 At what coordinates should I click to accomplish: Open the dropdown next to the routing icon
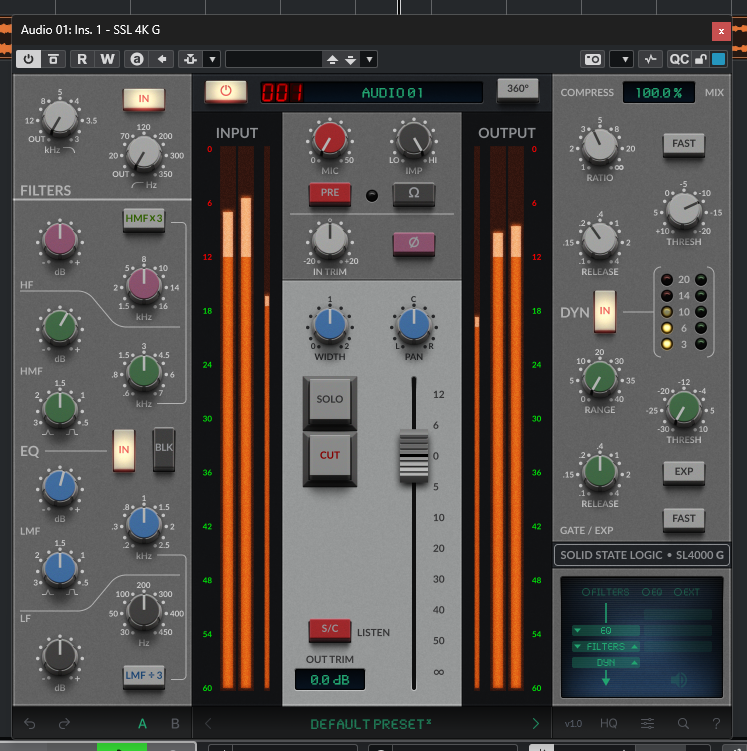pos(212,59)
